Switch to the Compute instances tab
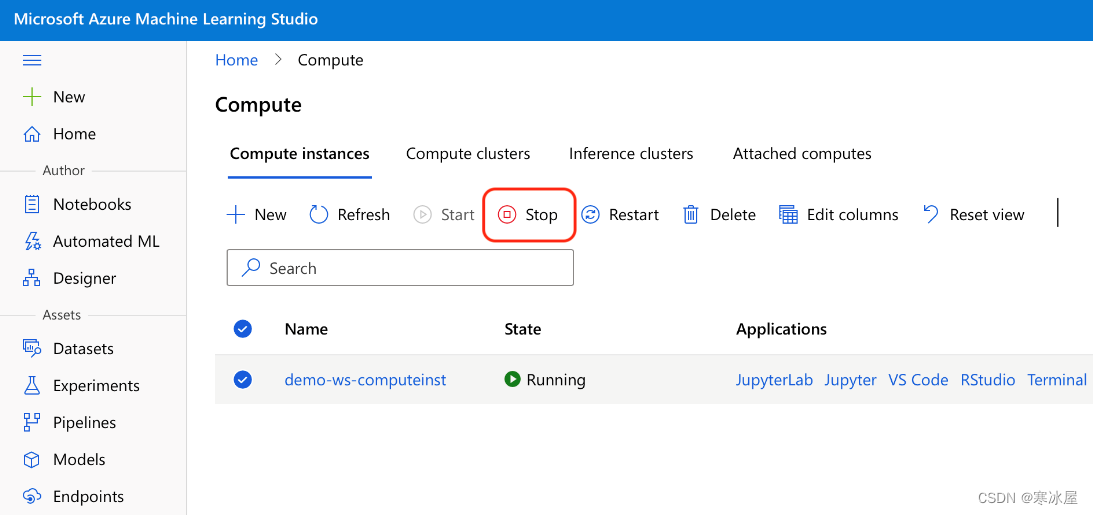1093x515 pixels. [x=300, y=154]
